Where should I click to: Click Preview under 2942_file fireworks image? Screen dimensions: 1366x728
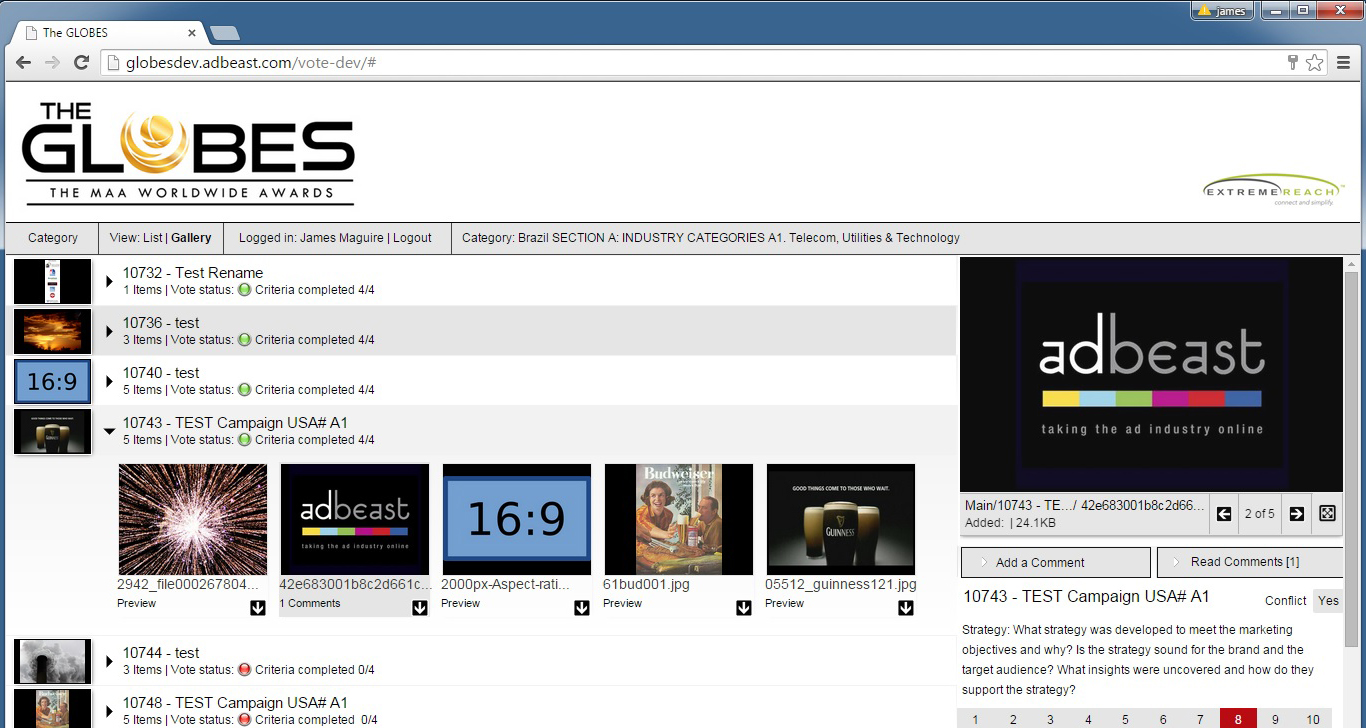(x=137, y=603)
